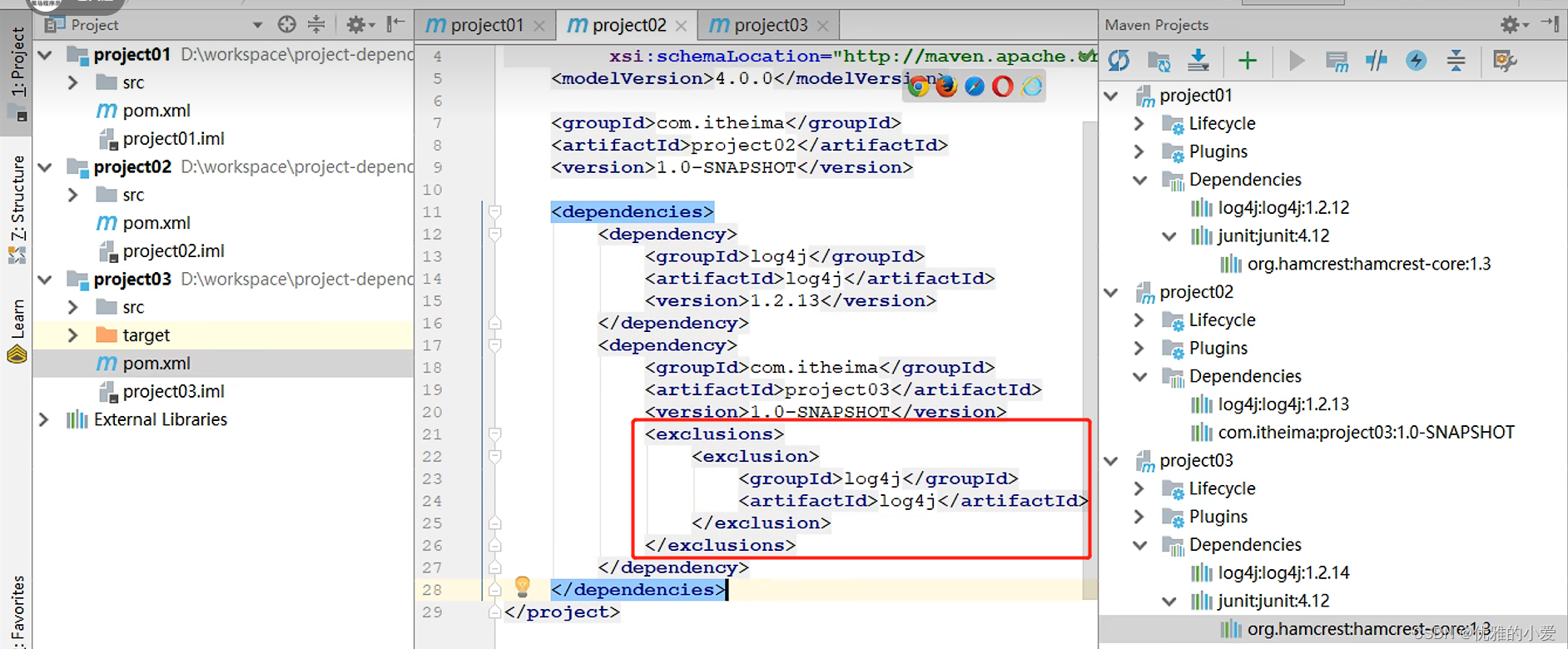Click scroll from source target icon
The width and height of the screenshot is (1568, 649).
pos(287,24)
